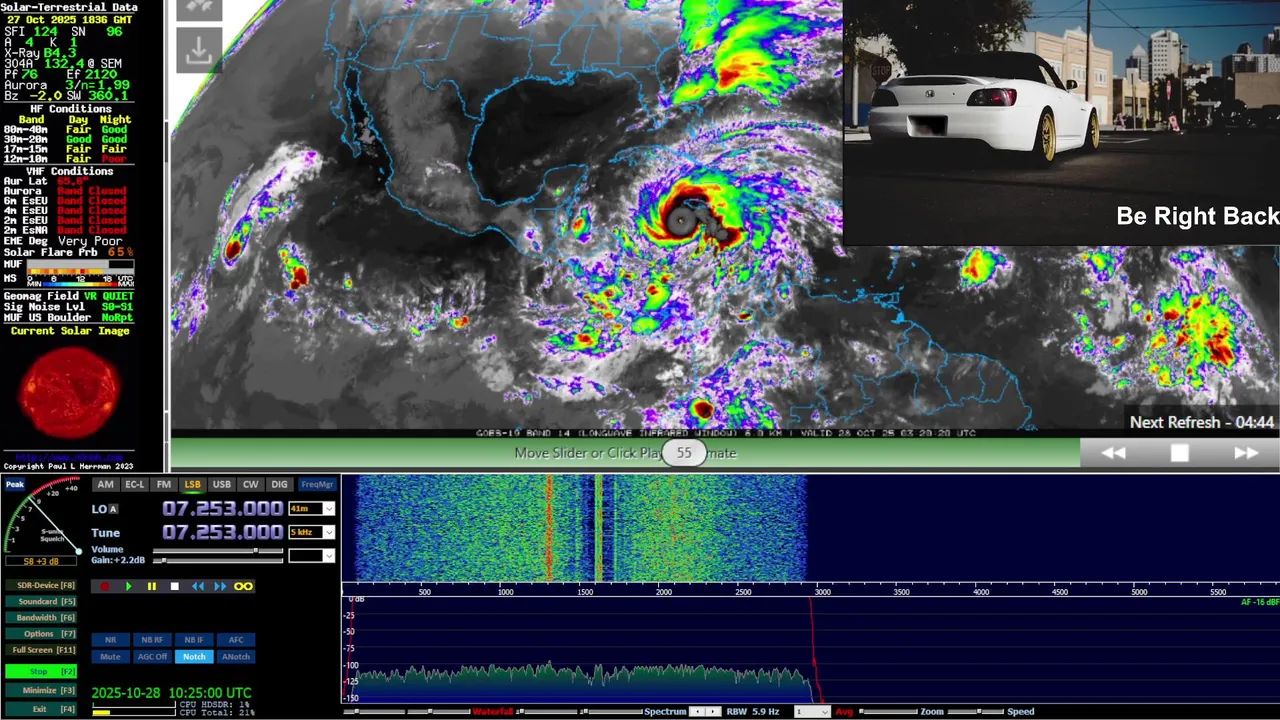Stop the satellite animation

[1180, 453]
